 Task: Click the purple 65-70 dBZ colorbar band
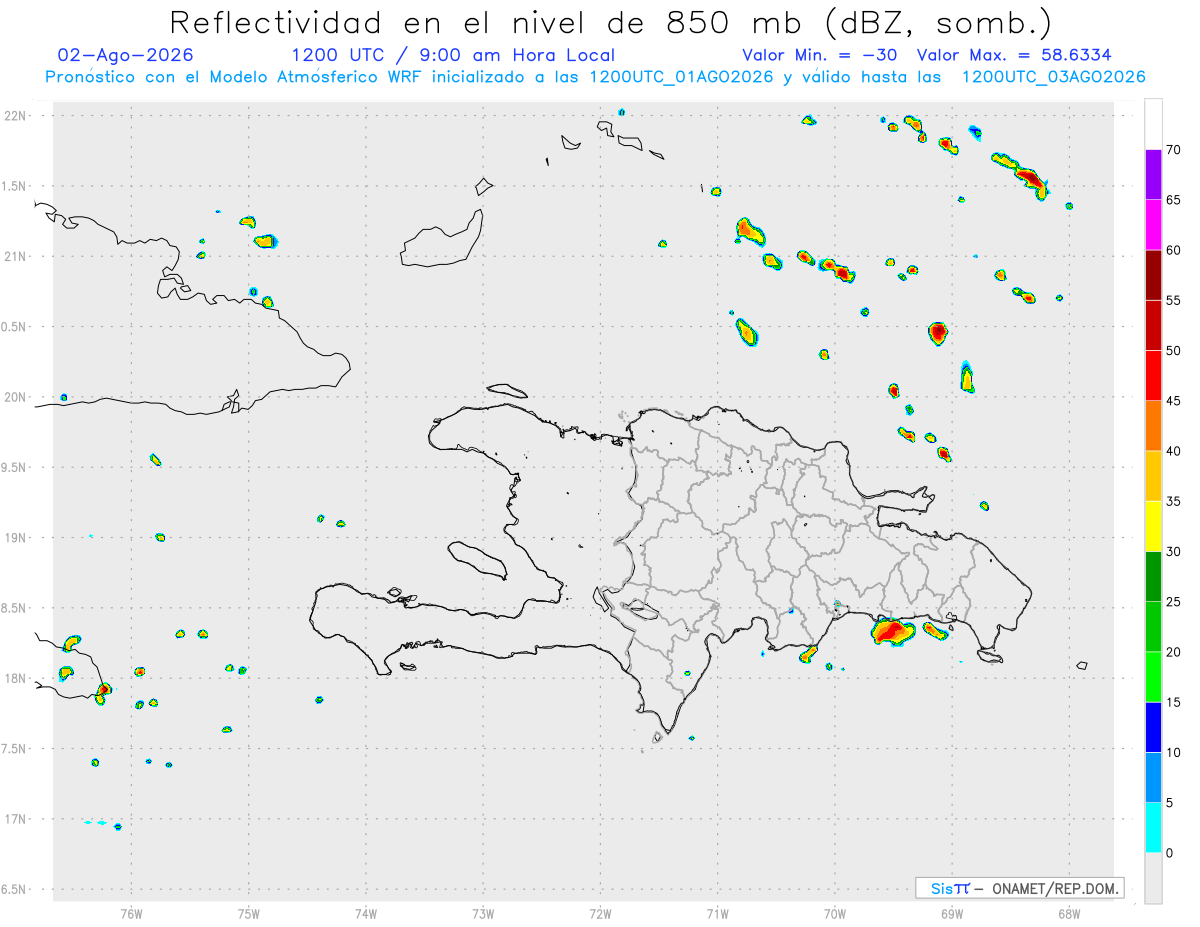tap(1153, 175)
